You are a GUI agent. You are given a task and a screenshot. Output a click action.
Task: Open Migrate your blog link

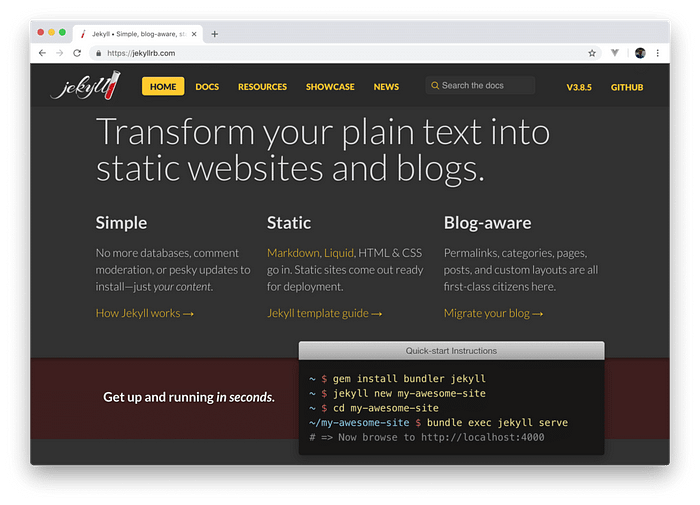[493, 313]
